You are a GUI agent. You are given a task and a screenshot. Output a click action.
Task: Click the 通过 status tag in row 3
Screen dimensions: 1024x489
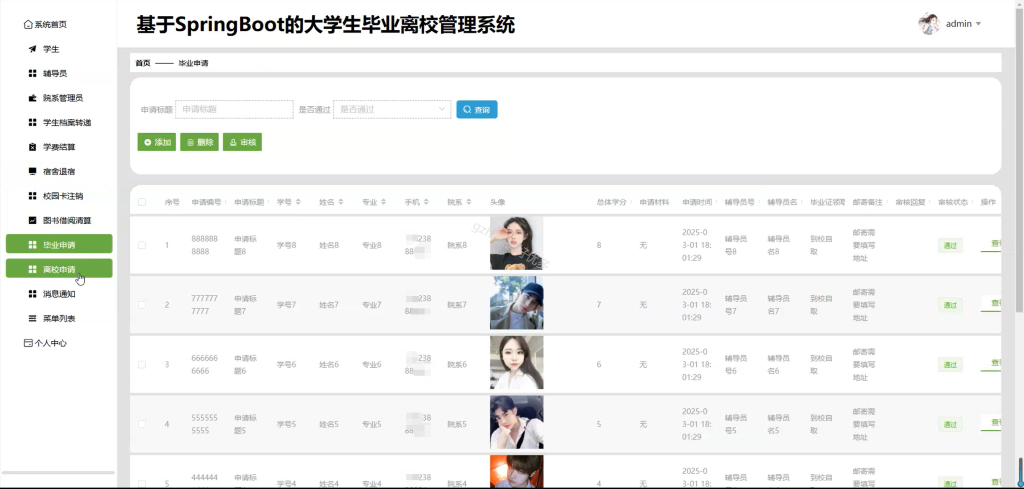950,364
